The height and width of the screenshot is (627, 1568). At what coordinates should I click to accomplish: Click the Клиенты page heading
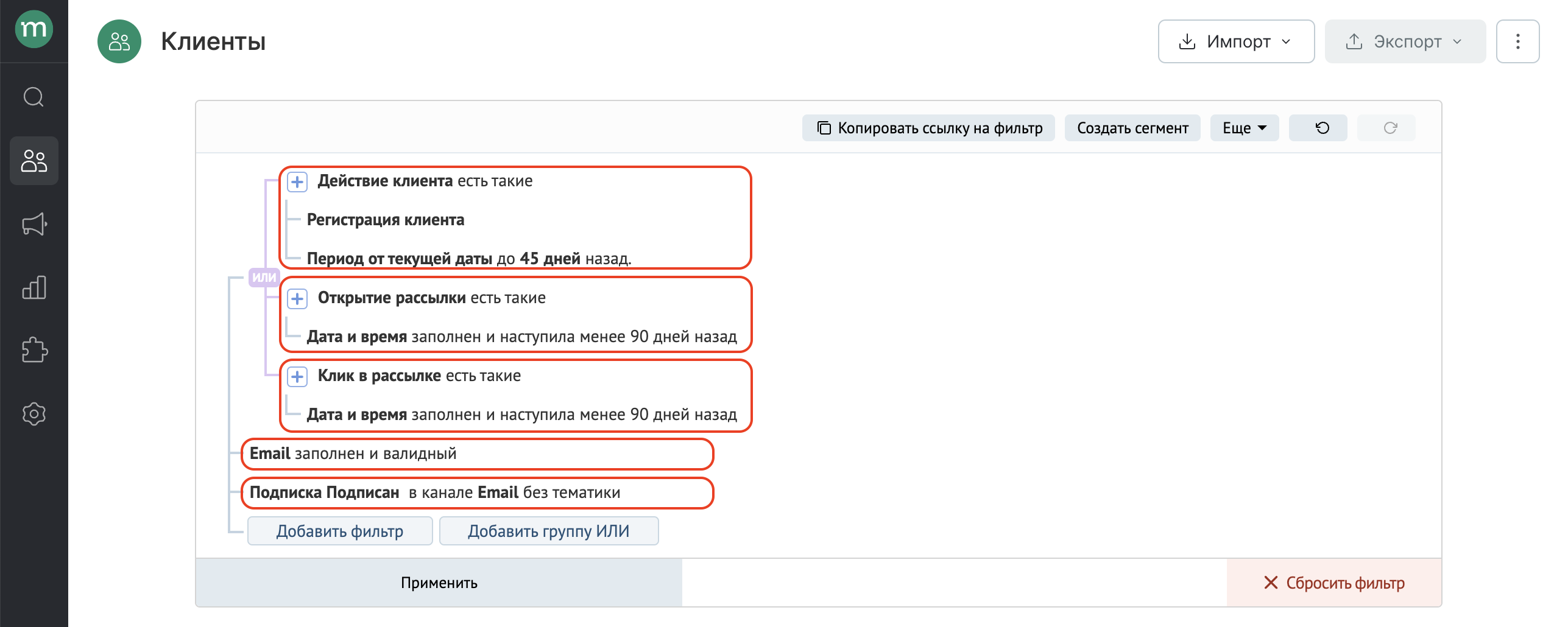coord(213,41)
